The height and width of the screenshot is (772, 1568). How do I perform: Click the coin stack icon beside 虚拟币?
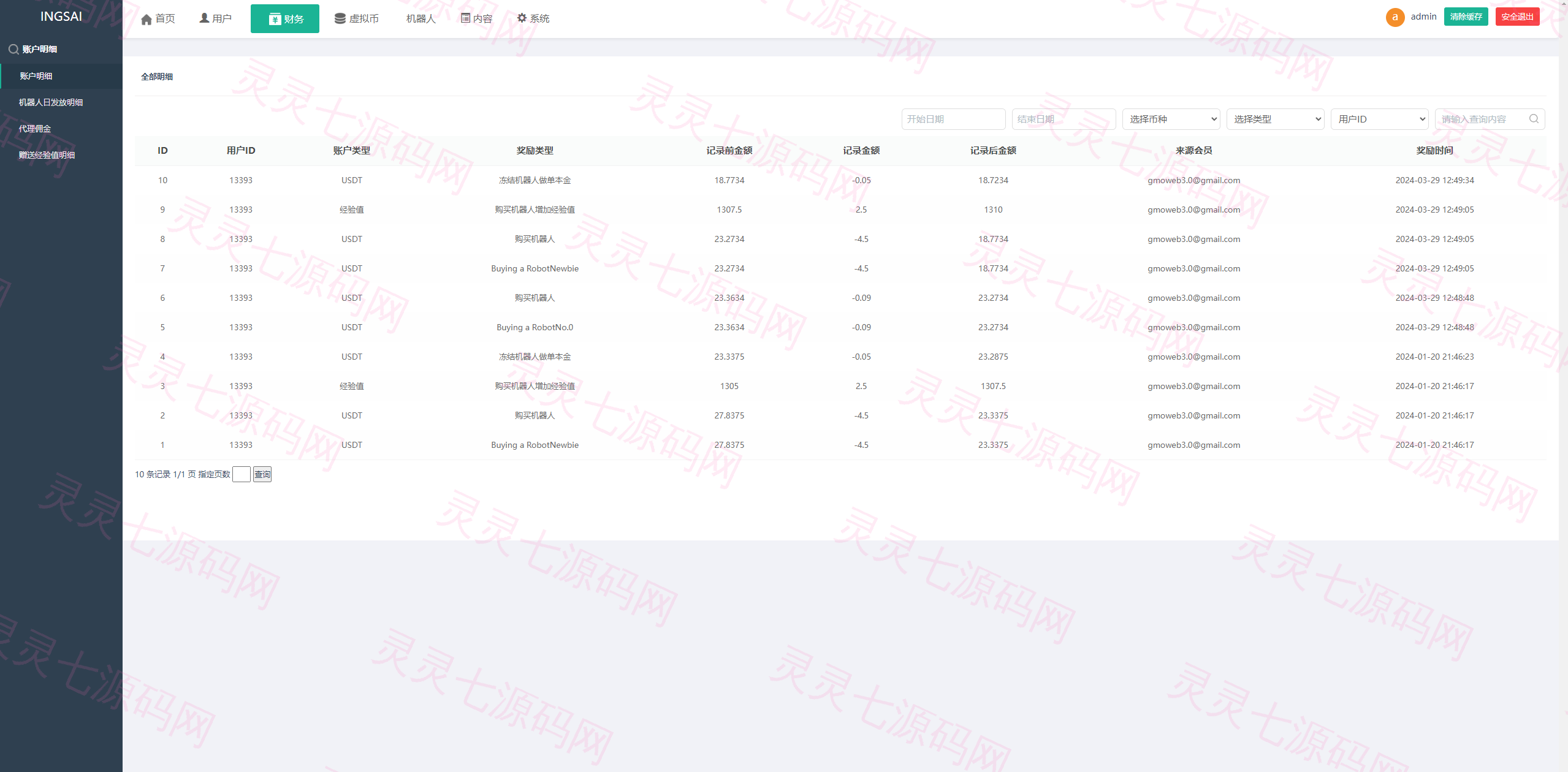[340, 18]
